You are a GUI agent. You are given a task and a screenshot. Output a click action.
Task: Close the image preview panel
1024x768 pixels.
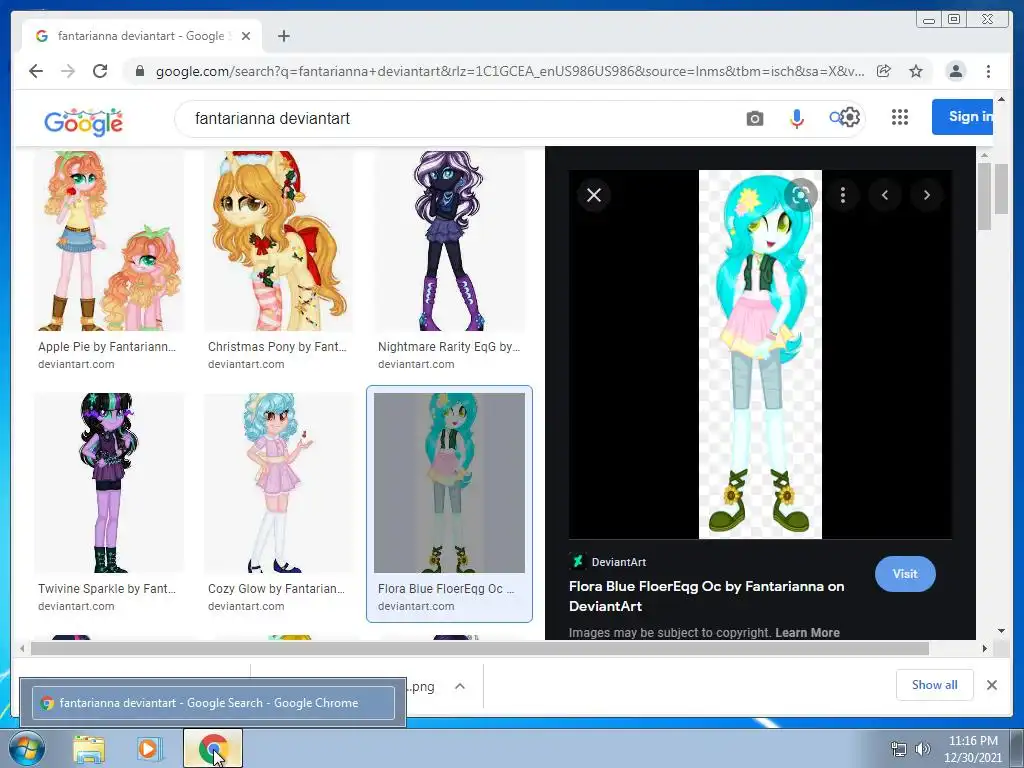tap(594, 195)
